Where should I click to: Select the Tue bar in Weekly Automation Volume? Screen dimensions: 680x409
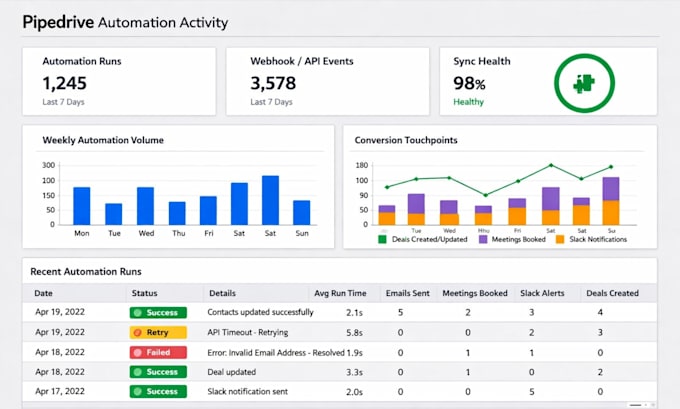point(114,214)
